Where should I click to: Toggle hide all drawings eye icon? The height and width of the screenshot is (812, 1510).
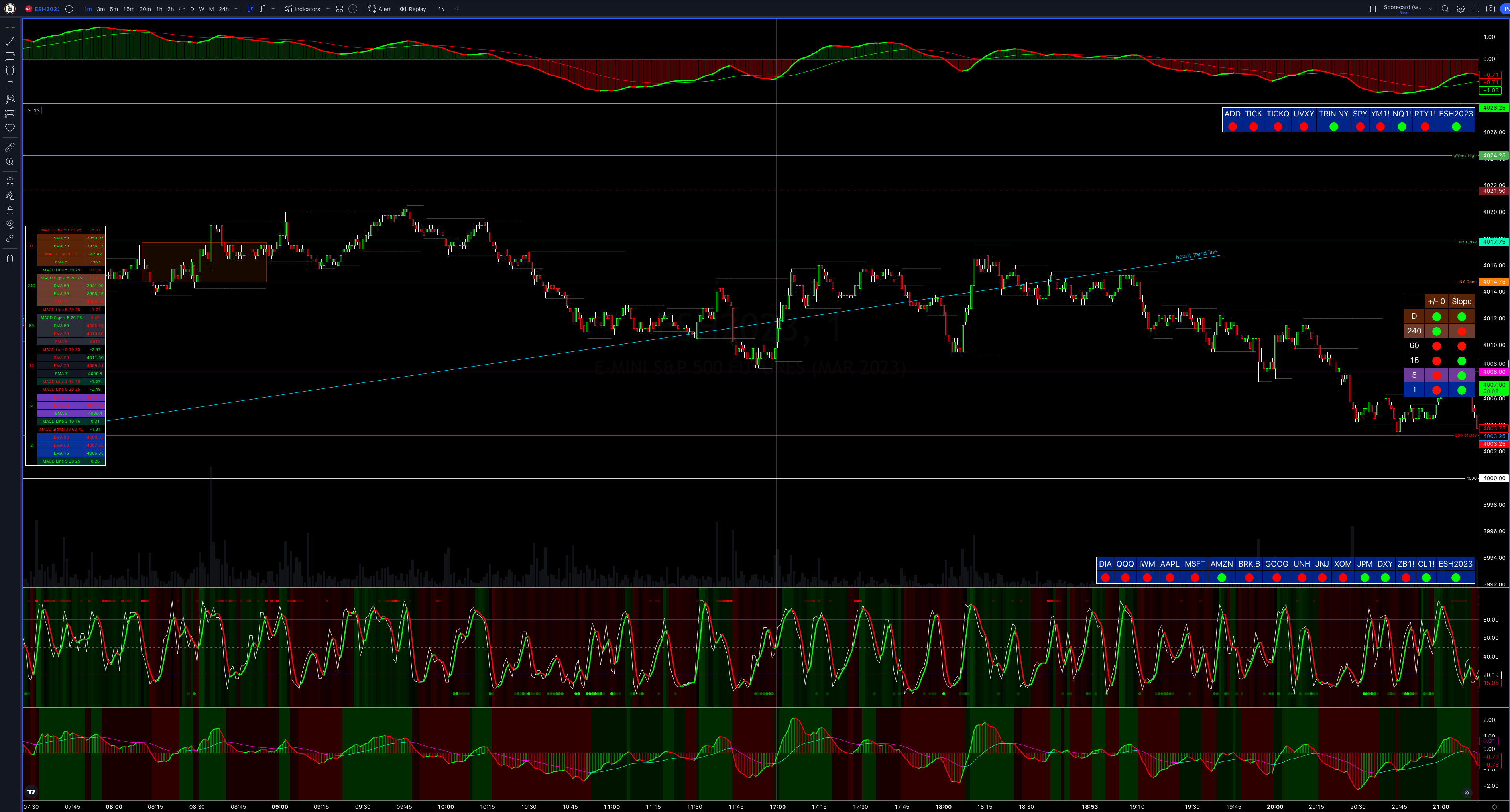(x=10, y=224)
